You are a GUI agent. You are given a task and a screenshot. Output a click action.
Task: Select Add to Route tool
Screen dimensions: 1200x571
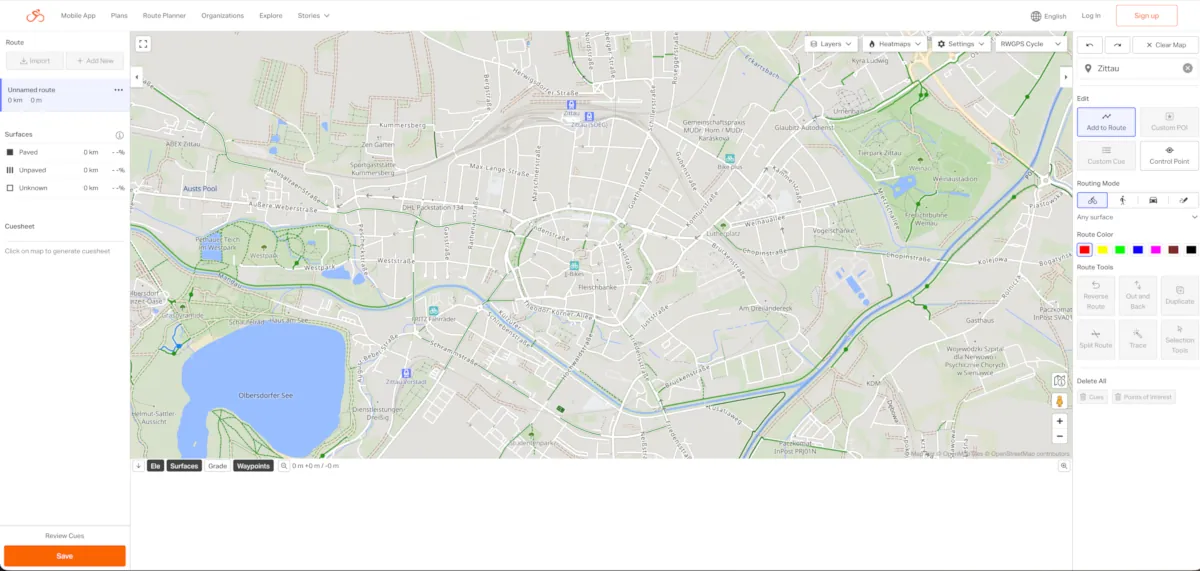[1106, 122]
